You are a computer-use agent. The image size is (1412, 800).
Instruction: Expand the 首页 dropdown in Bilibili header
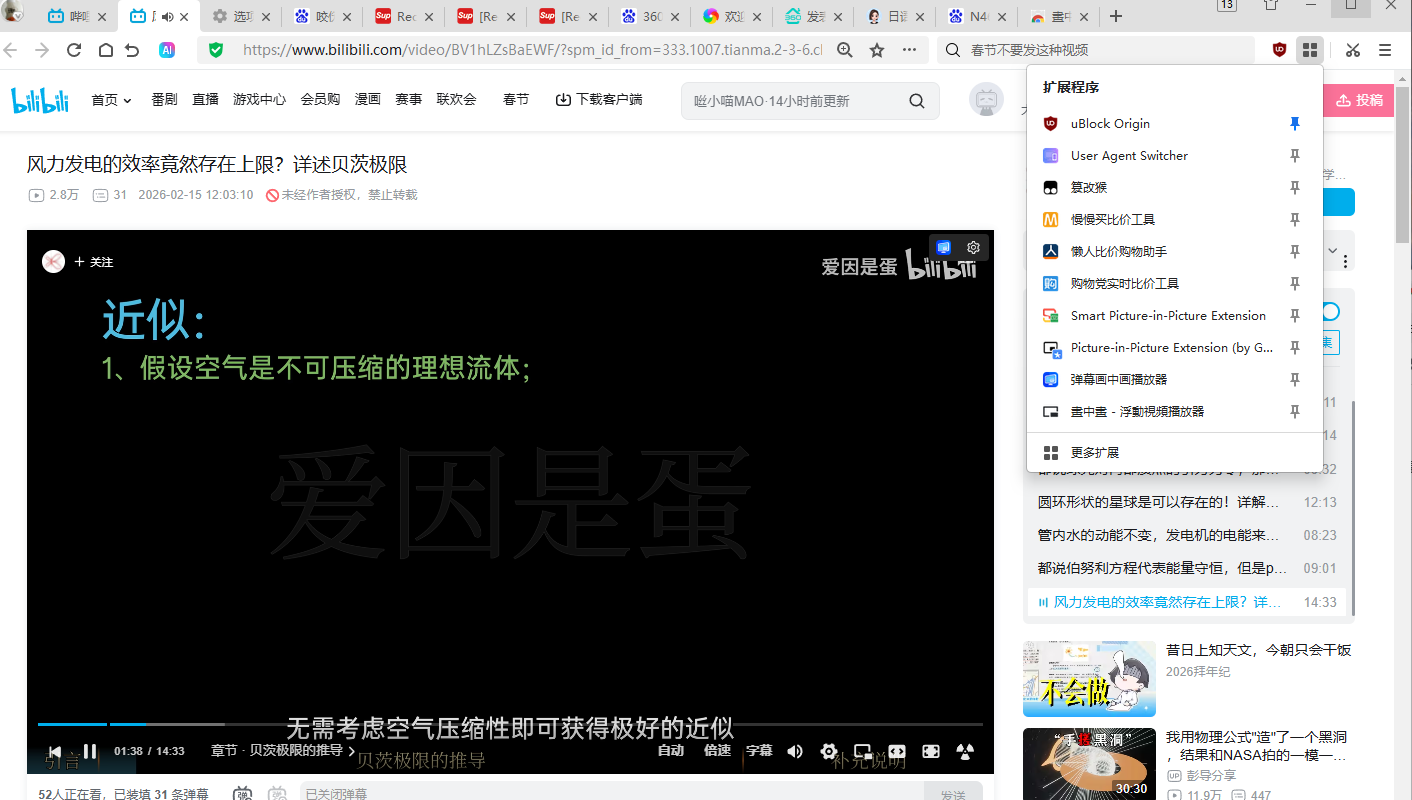111,100
